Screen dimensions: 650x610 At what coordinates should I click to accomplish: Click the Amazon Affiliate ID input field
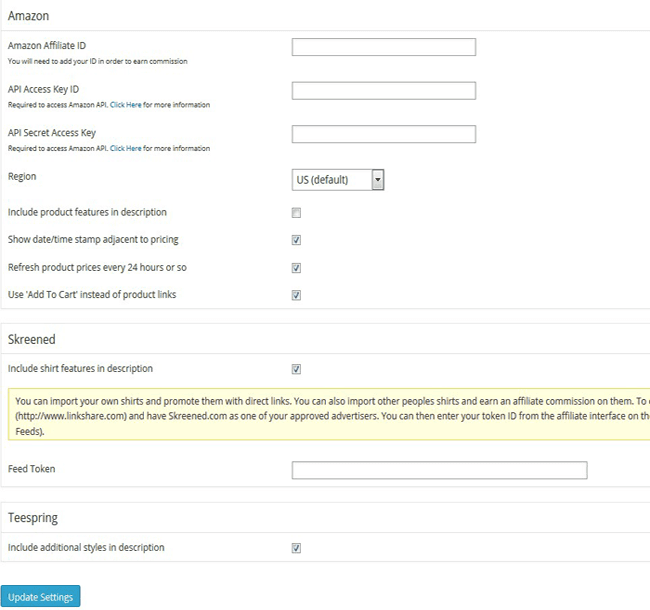point(383,47)
